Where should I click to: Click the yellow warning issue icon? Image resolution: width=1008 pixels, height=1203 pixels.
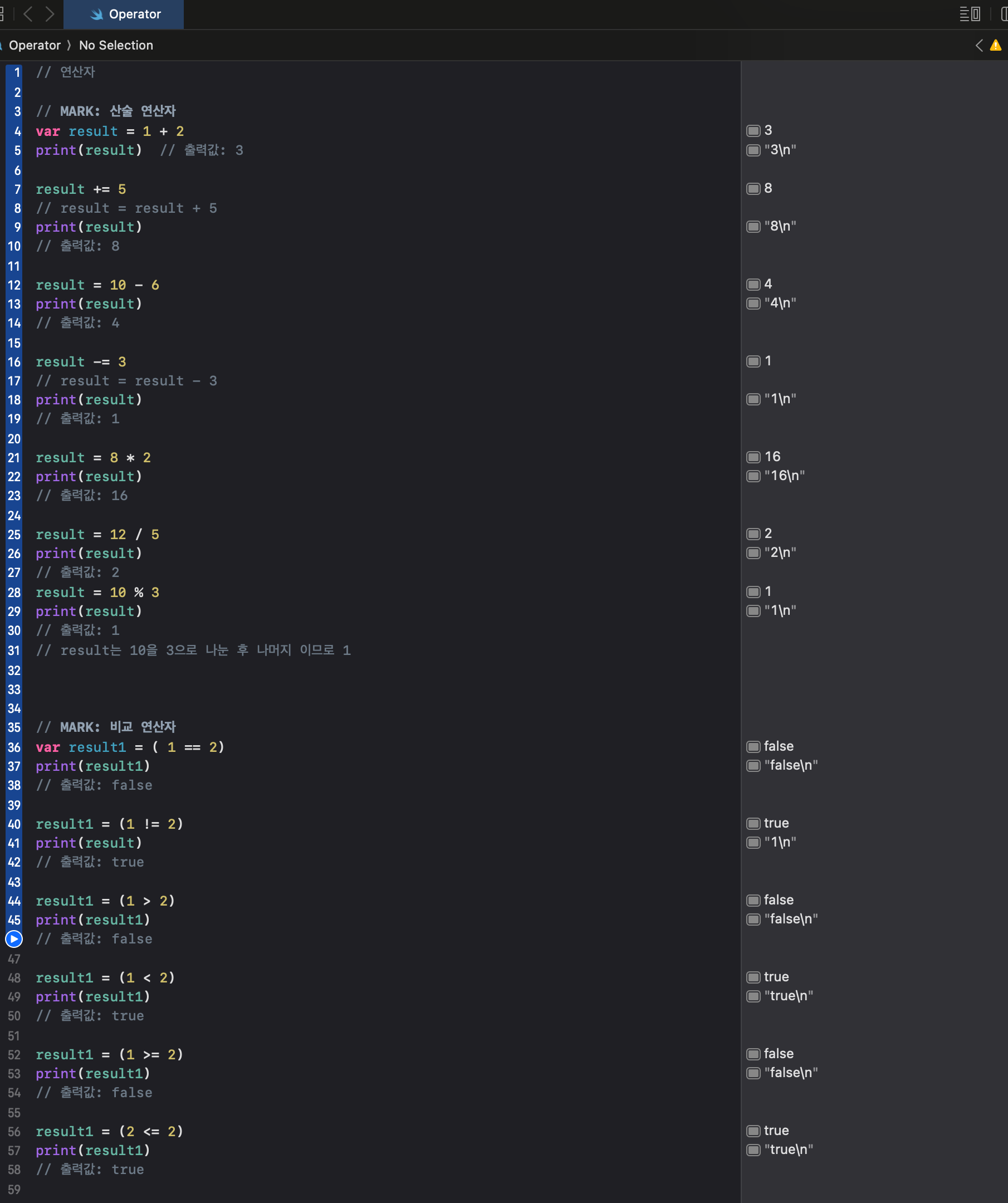pyautogui.click(x=996, y=45)
